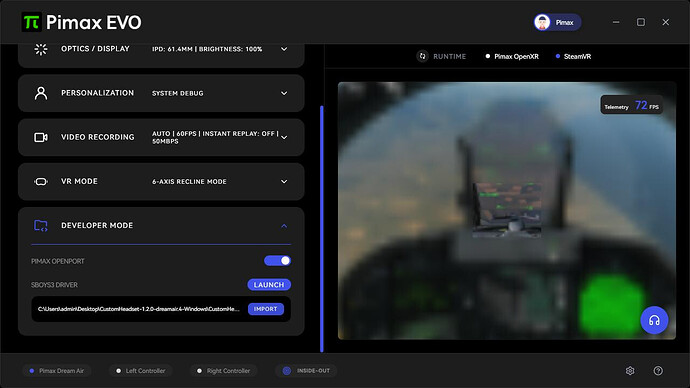690x388 pixels.
Task: Minimize the Pimax EVO window
Action: coord(616,22)
